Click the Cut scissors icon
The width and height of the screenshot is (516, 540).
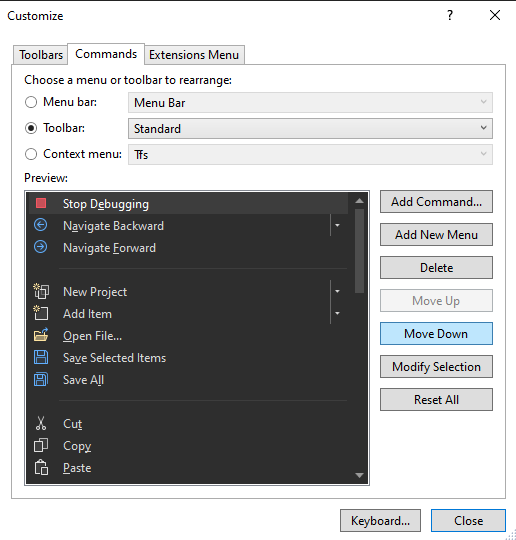pos(41,423)
